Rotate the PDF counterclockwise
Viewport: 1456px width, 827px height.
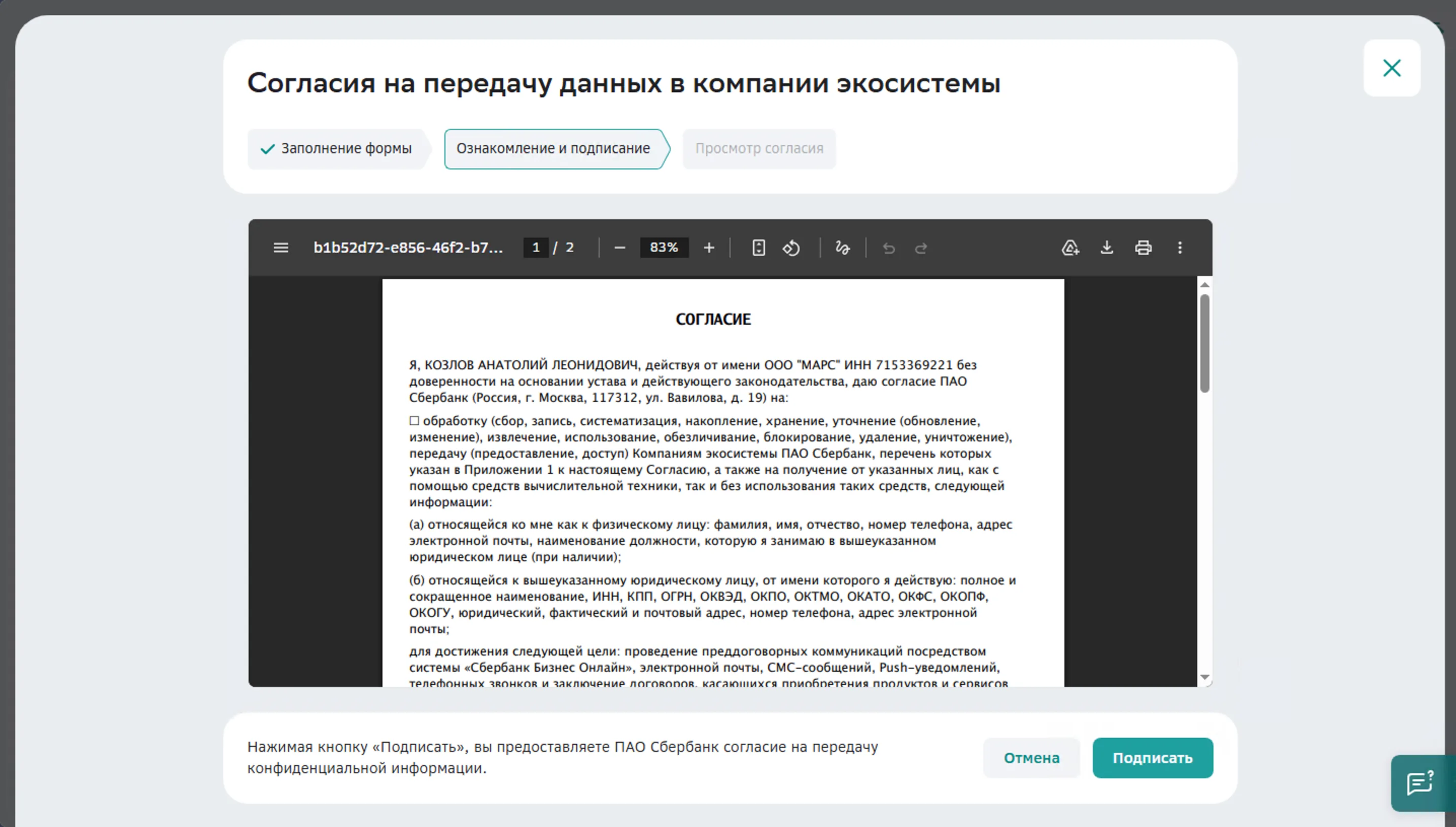coord(791,248)
